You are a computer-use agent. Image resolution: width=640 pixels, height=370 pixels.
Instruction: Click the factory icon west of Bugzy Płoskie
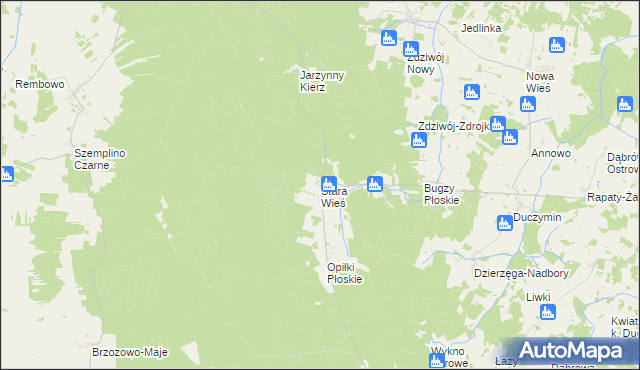pyautogui.click(x=375, y=184)
